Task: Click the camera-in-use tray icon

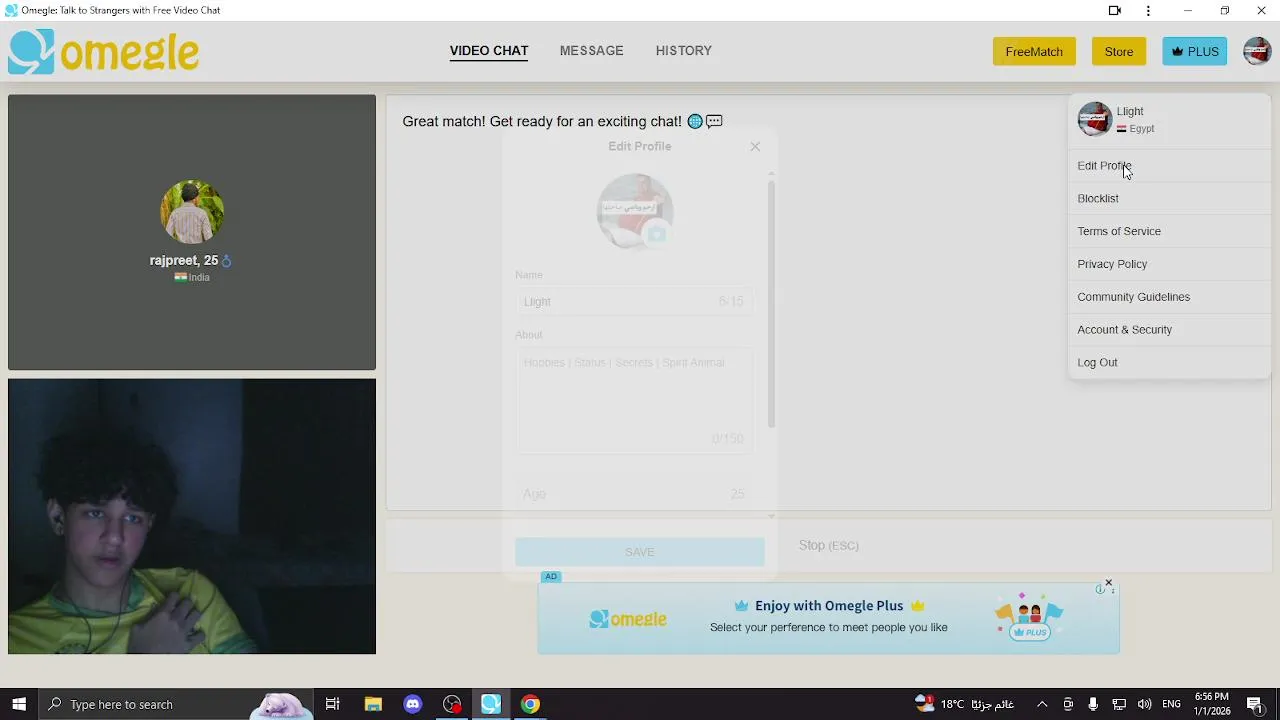Action: click(x=1068, y=704)
